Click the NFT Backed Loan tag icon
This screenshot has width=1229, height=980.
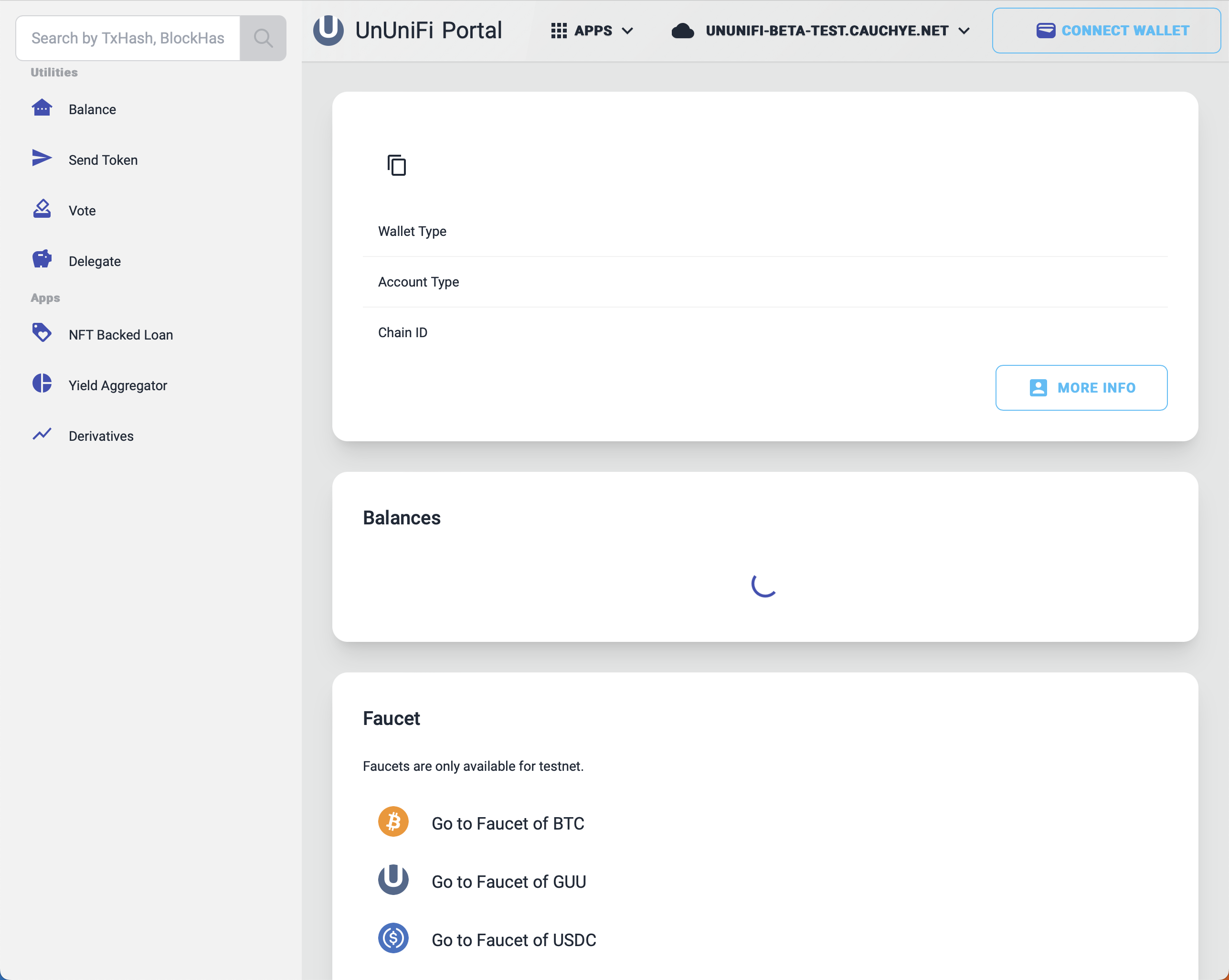42,333
